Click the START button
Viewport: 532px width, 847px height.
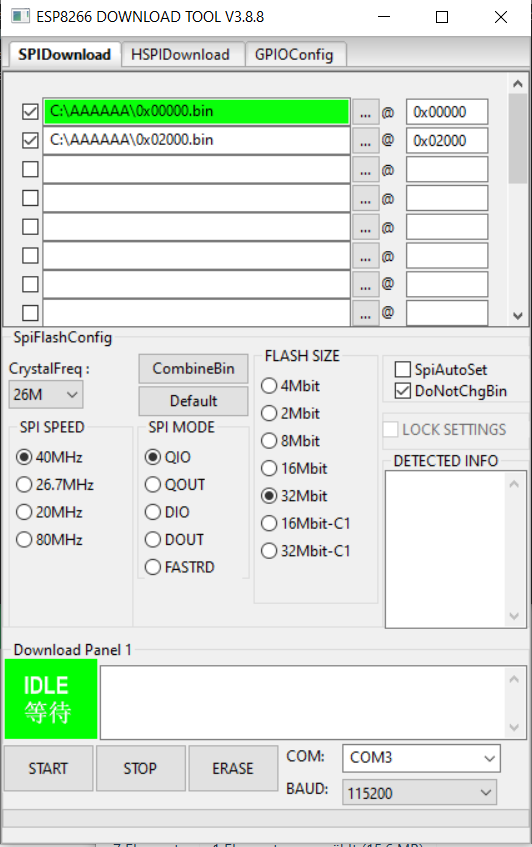pyautogui.click(x=49, y=768)
